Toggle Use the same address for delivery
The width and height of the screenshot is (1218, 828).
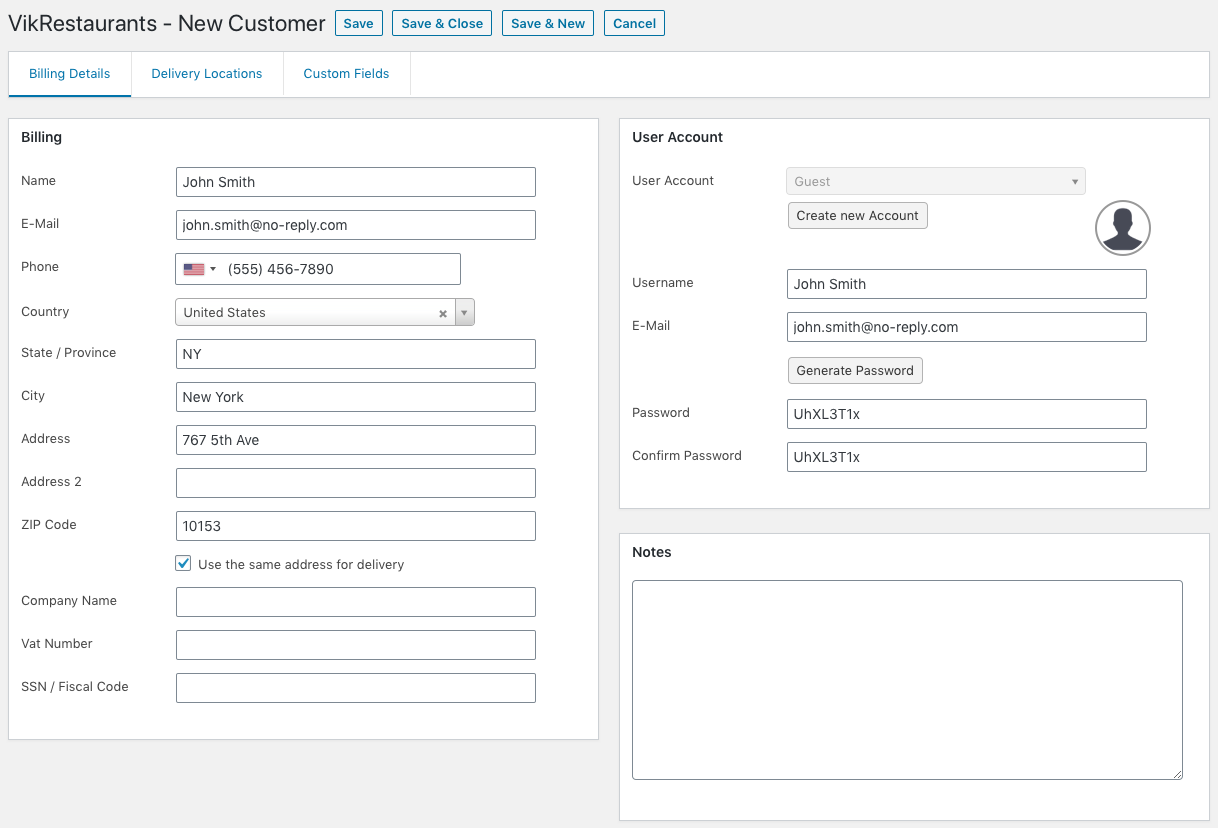click(x=183, y=563)
